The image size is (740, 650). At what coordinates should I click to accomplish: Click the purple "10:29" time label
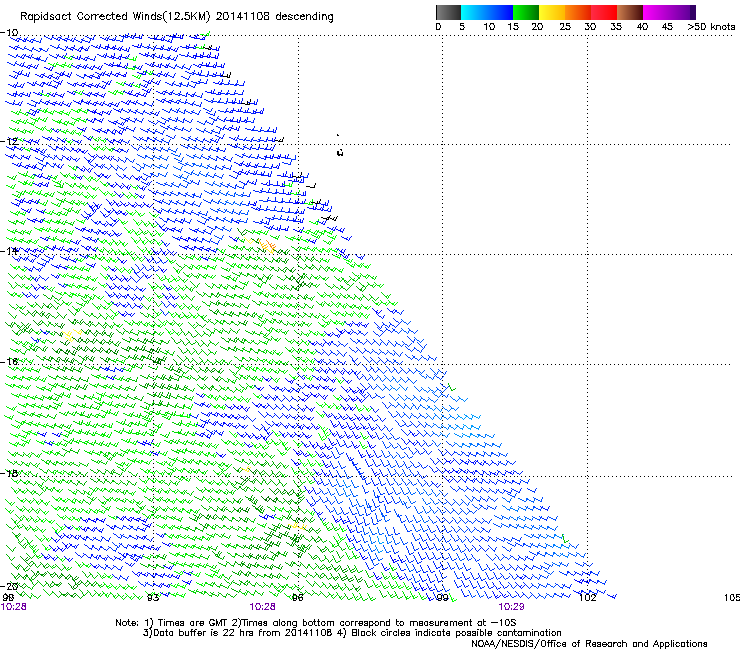click(511, 607)
